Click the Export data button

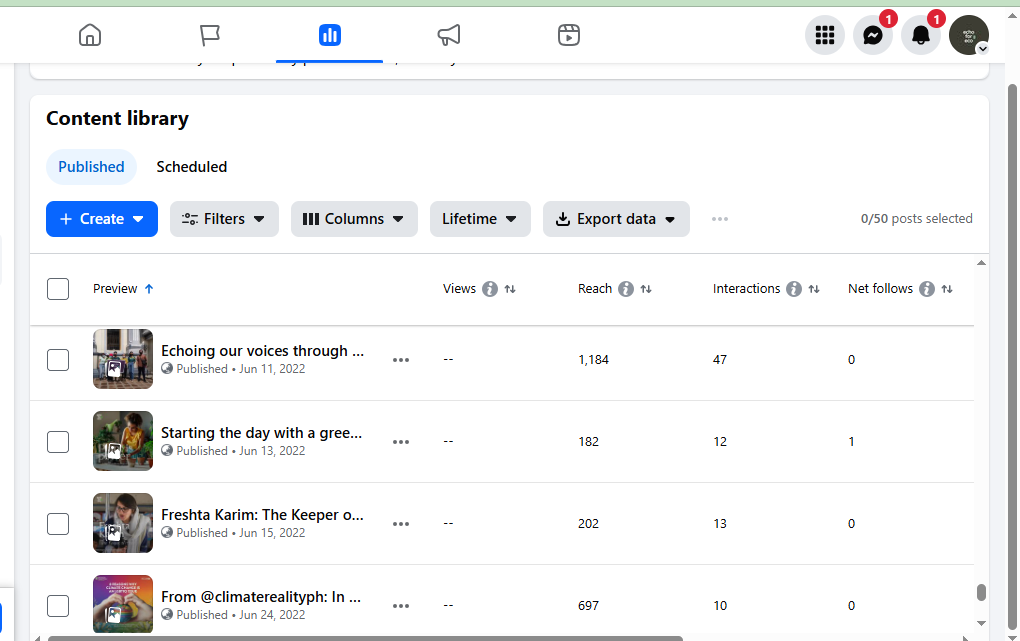click(x=616, y=219)
